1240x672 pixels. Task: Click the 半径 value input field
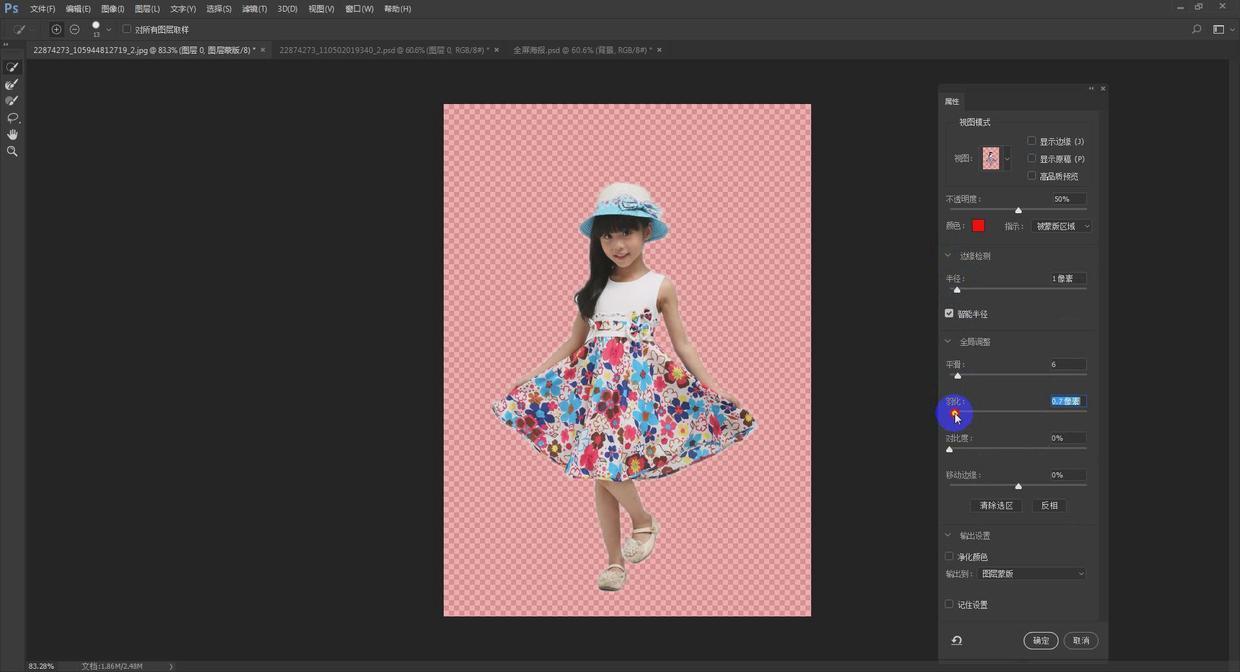click(x=1066, y=278)
